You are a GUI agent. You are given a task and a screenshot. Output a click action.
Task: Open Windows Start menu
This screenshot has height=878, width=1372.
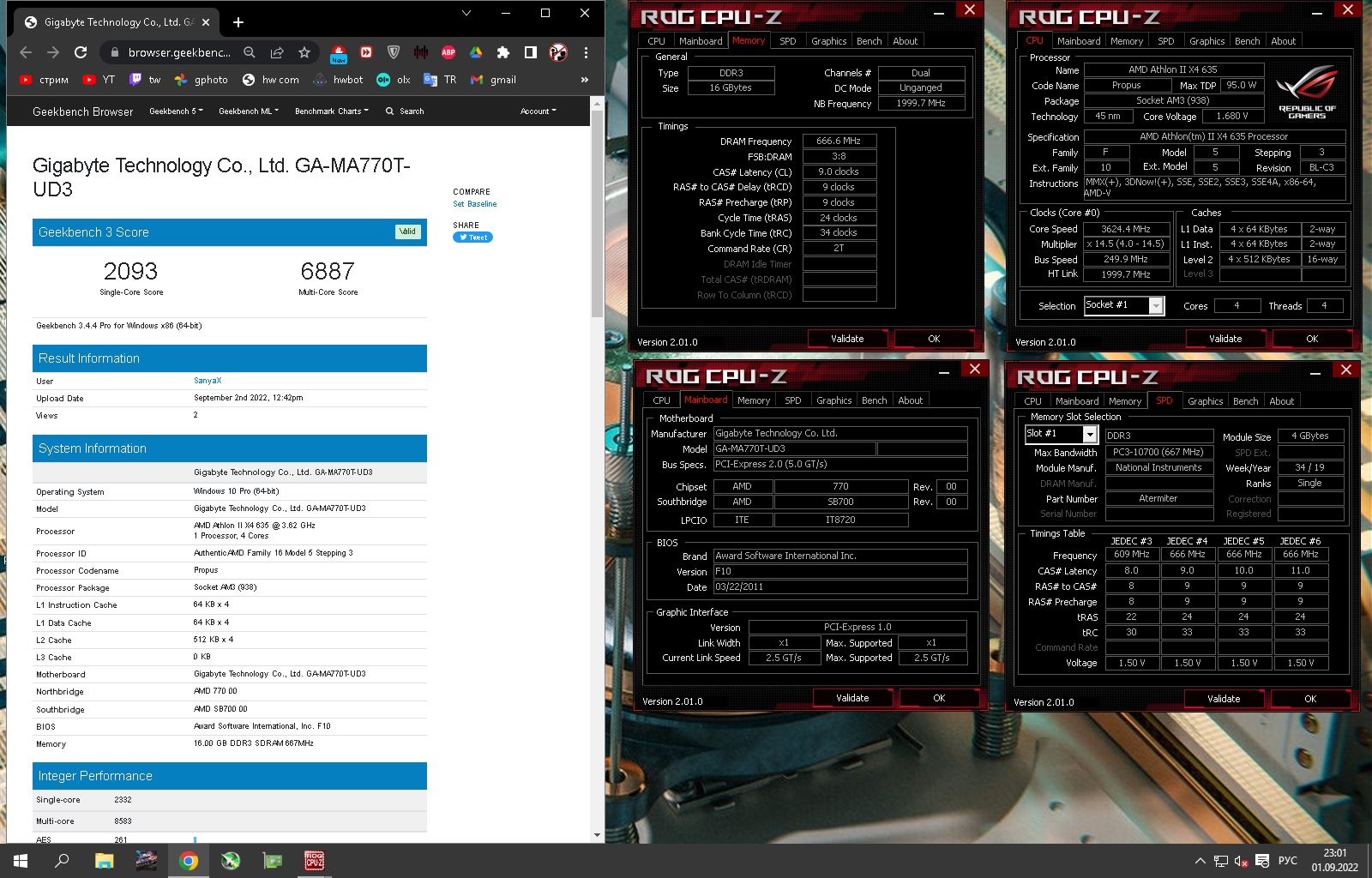click(x=21, y=861)
